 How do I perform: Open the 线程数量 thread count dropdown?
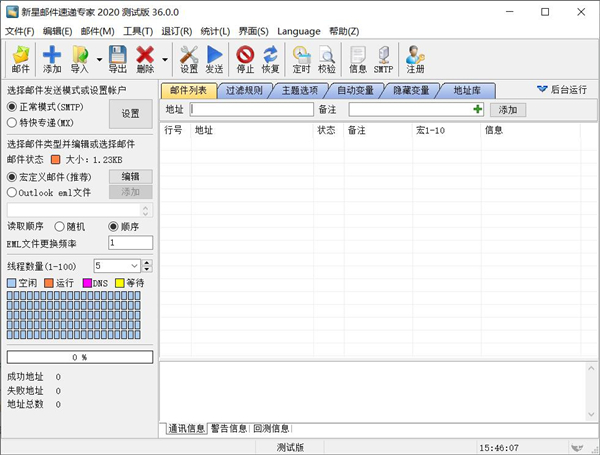[x=133, y=266]
